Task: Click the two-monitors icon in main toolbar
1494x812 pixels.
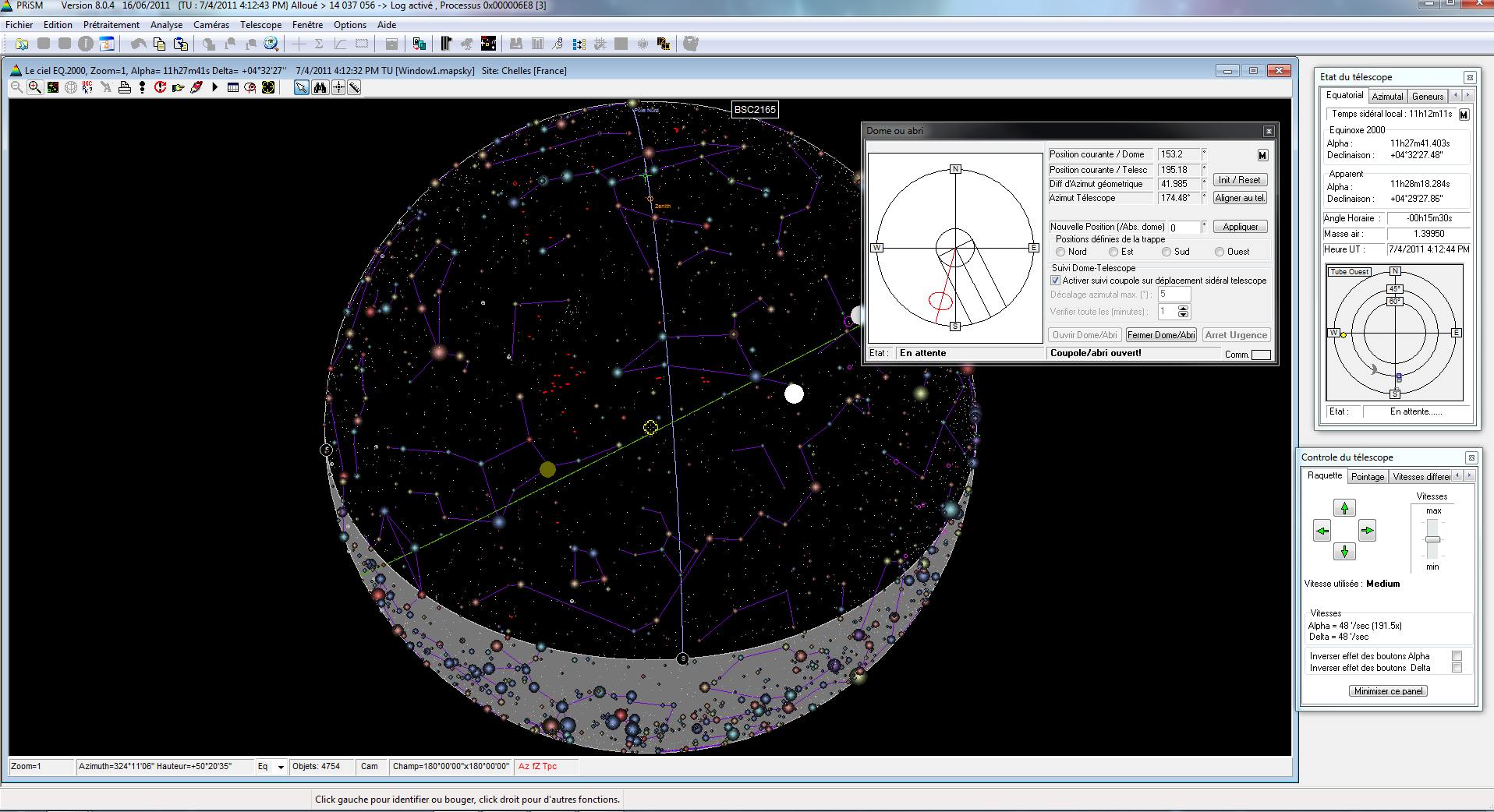Action: (x=420, y=44)
